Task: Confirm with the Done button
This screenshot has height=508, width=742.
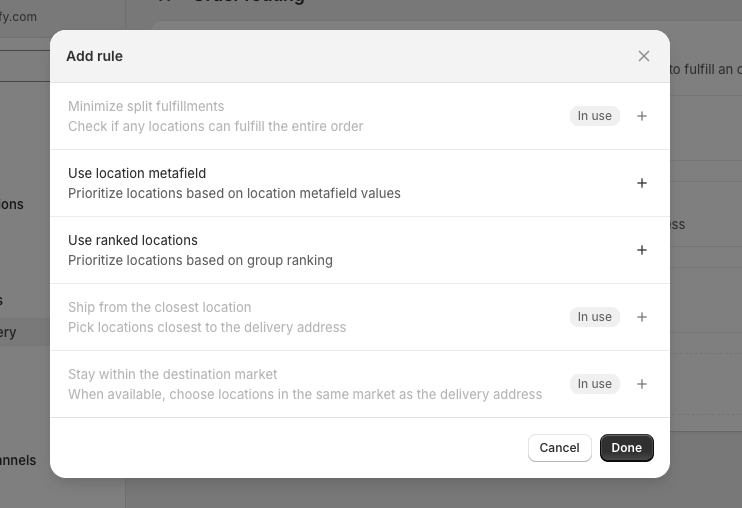Action: (x=627, y=448)
